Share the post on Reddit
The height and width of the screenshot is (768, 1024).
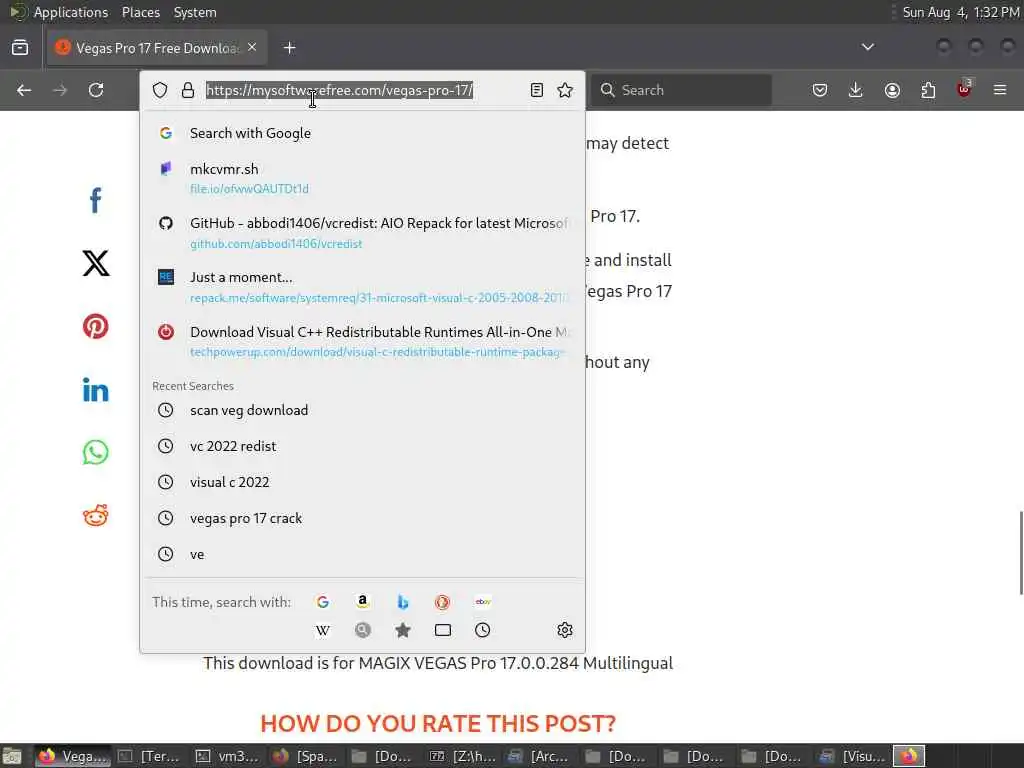pyautogui.click(x=95, y=516)
